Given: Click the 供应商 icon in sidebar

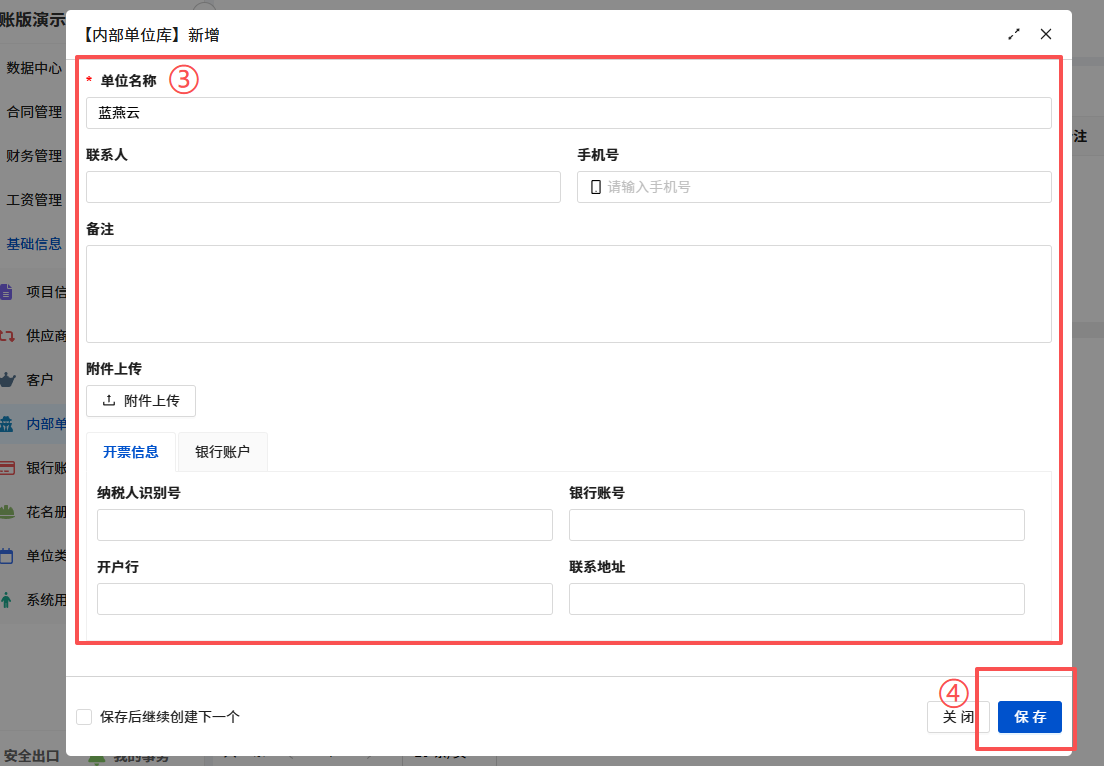Looking at the screenshot, I should (x=6, y=336).
